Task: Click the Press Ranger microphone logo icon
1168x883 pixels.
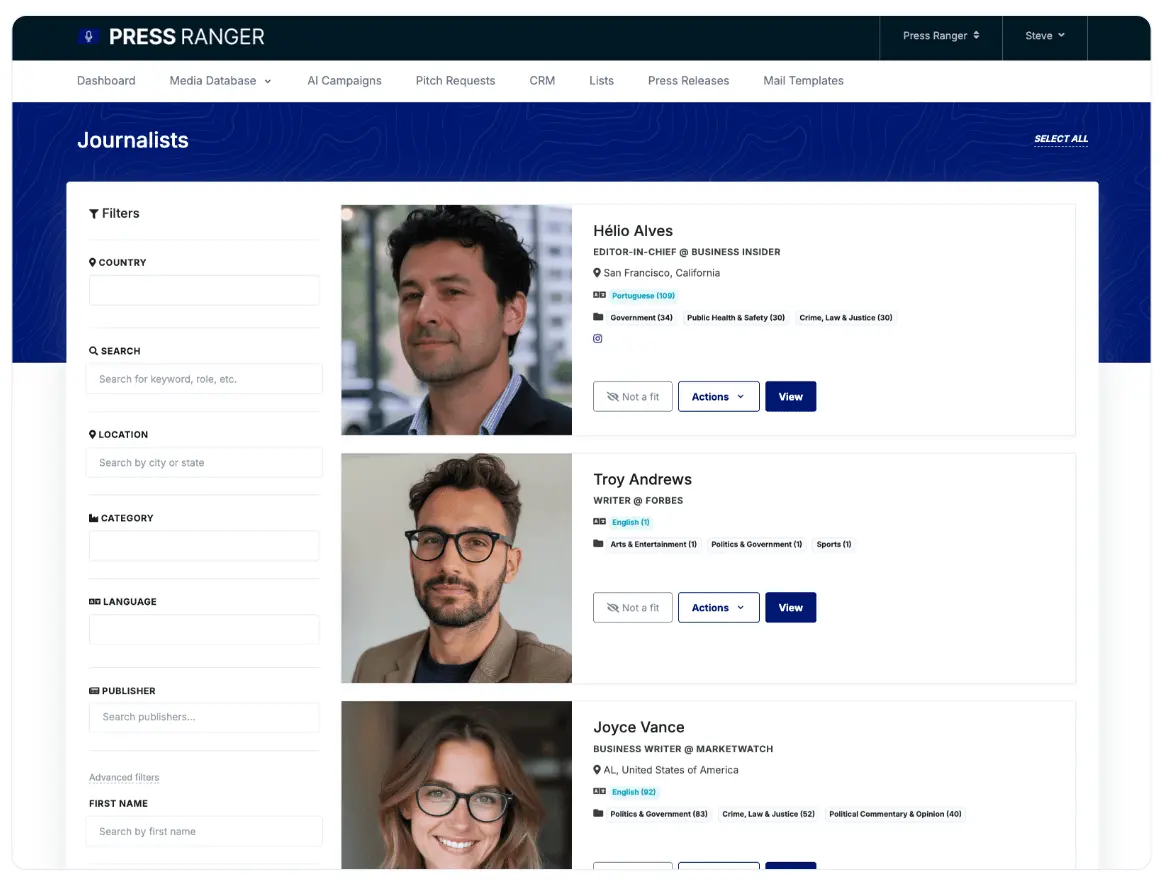Action: (x=89, y=36)
